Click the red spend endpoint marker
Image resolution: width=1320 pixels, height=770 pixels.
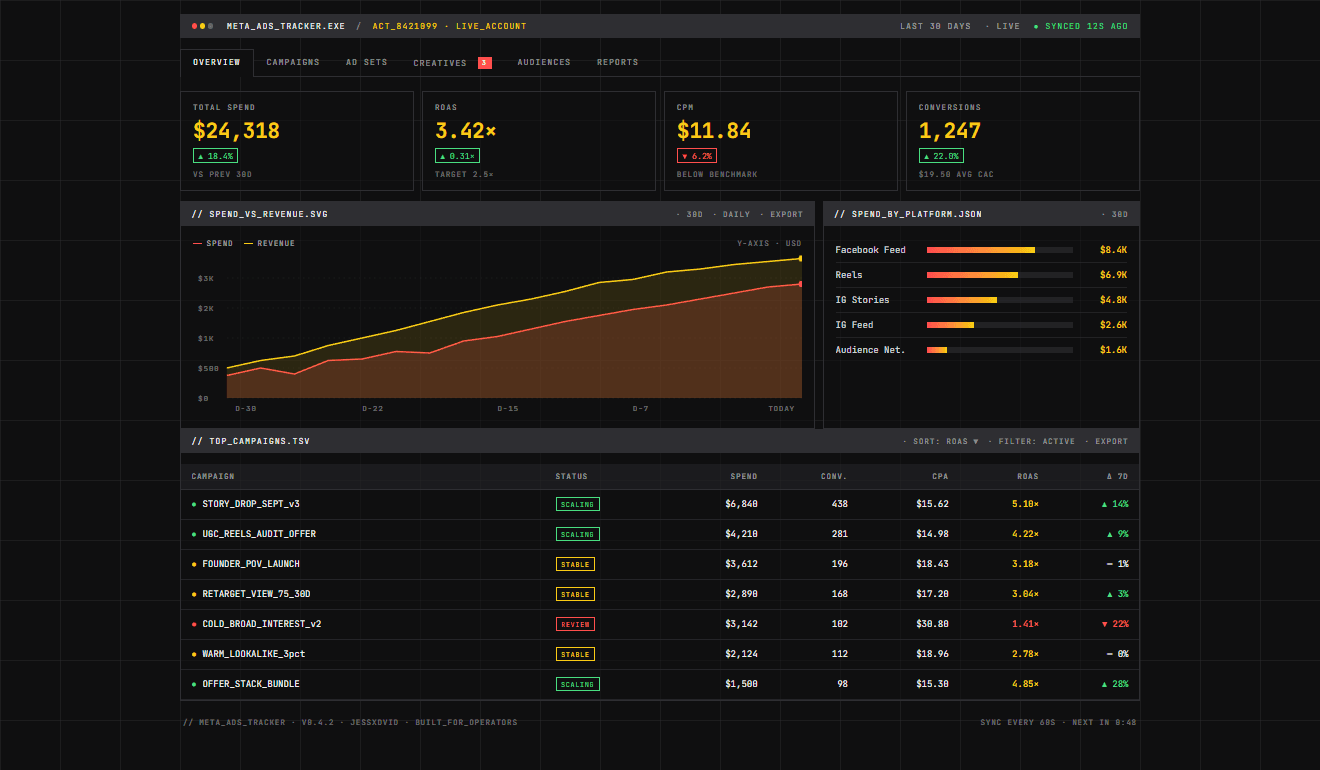pyautogui.click(x=800, y=284)
